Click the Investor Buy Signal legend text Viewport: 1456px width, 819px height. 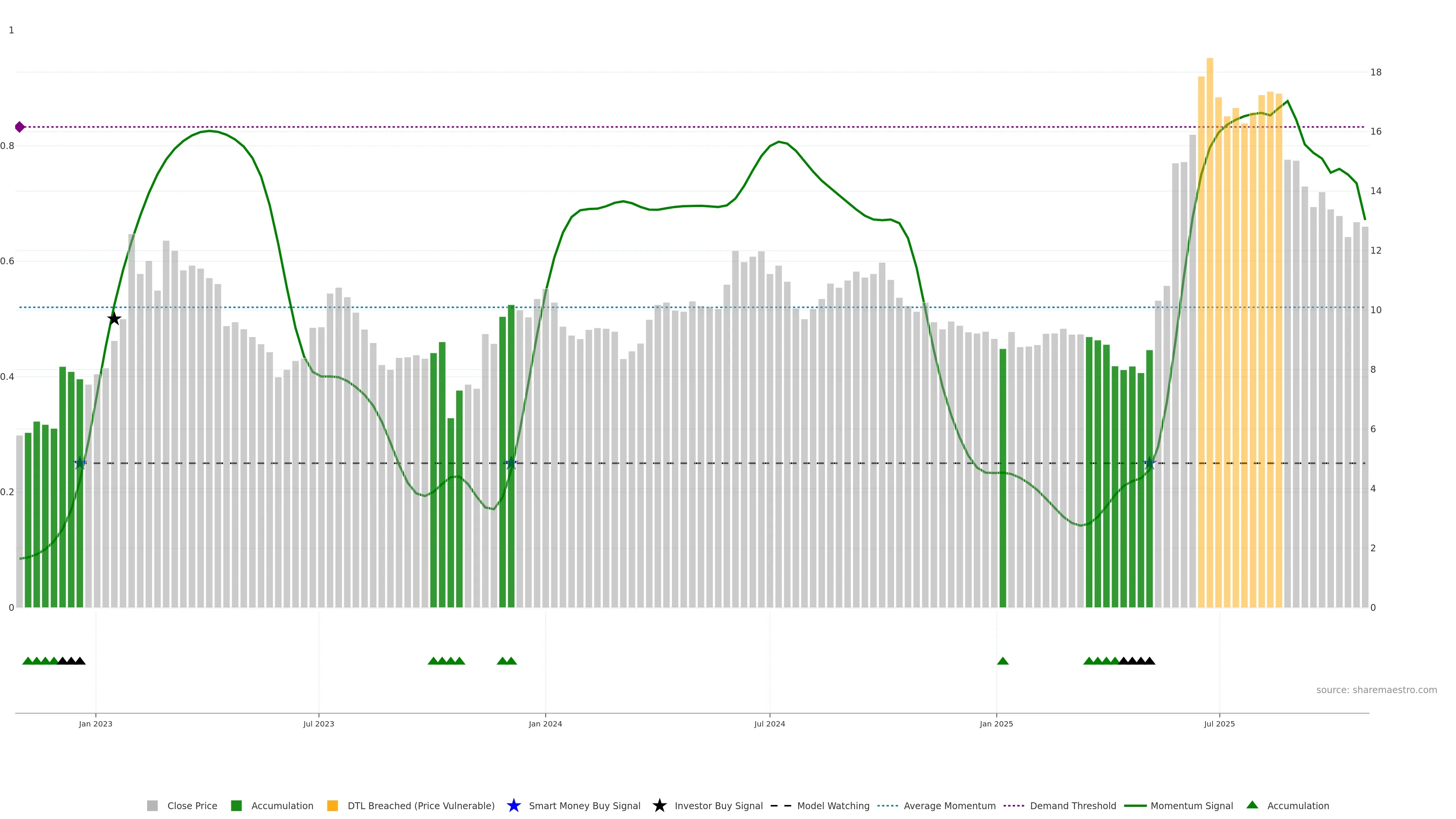[719, 805]
